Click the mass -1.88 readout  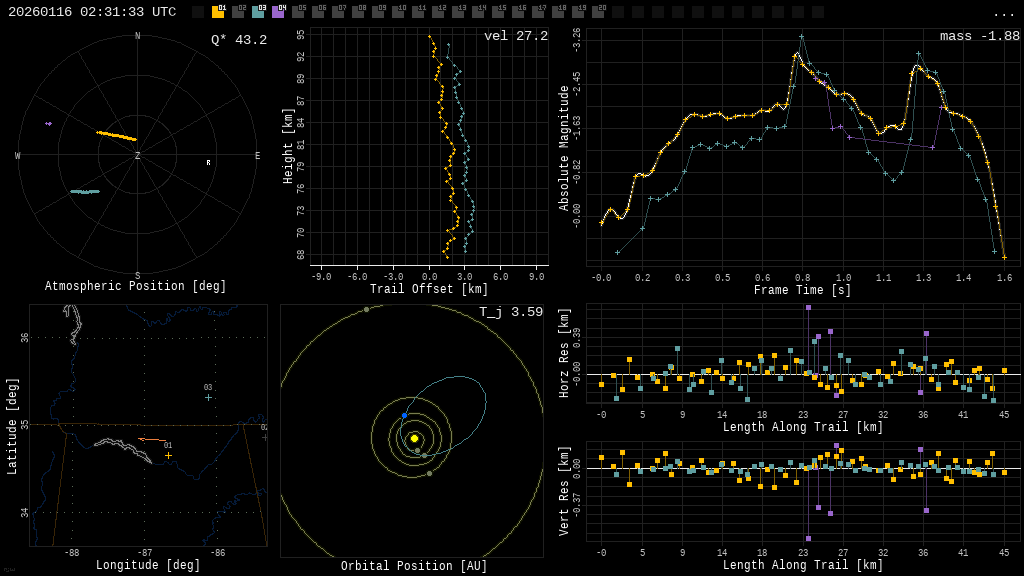[x=979, y=36]
